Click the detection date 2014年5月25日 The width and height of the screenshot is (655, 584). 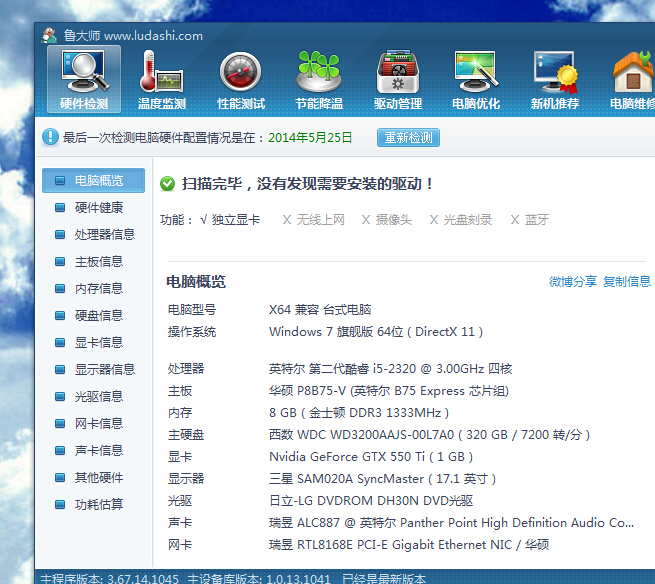tap(310, 137)
